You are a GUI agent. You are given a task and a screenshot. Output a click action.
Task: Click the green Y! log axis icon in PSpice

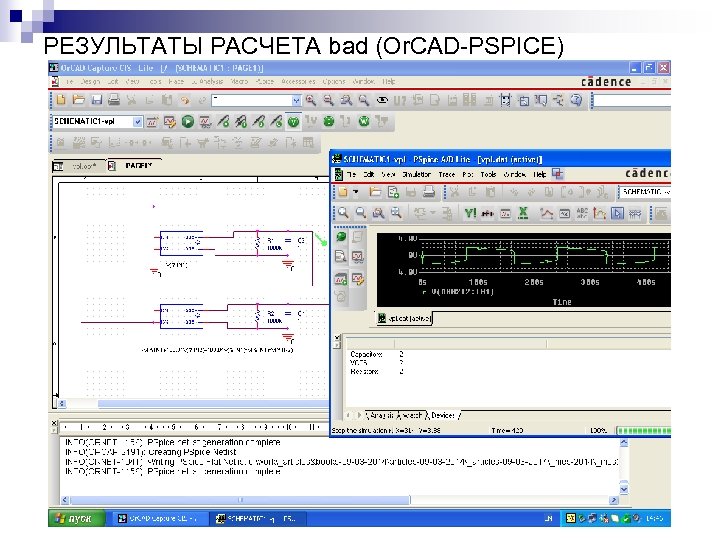point(470,214)
